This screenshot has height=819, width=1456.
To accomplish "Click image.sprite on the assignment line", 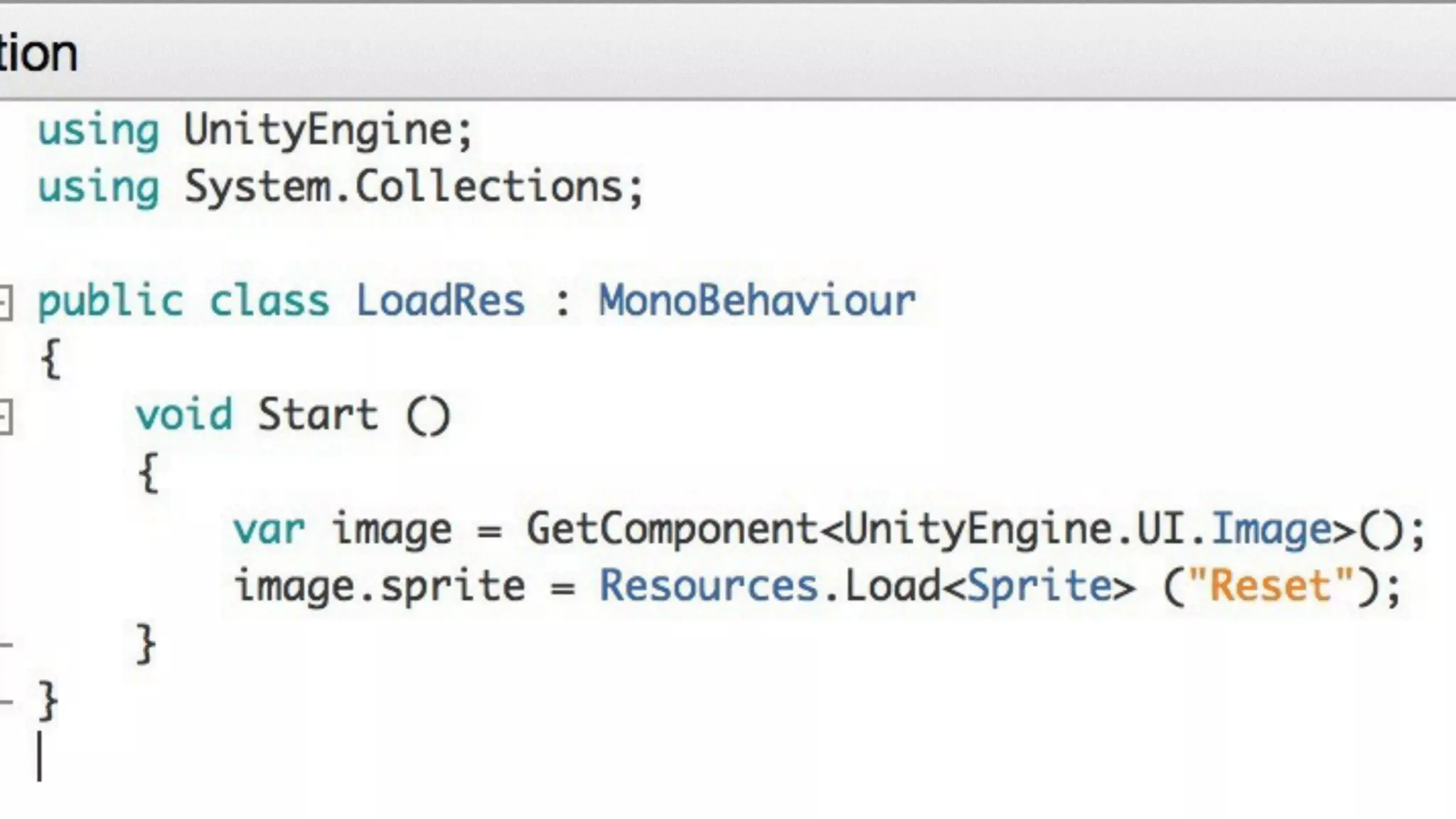I will coord(380,587).
